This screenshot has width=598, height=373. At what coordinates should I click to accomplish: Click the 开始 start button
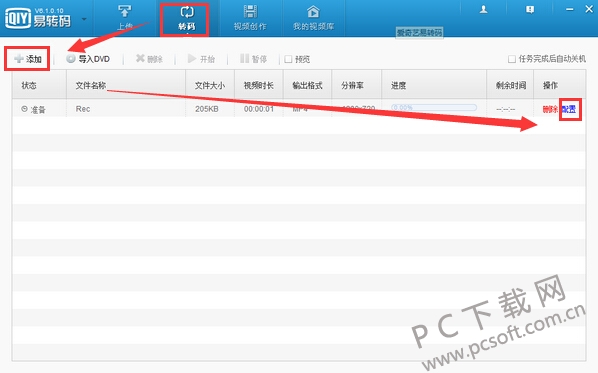tap(201, 59)
